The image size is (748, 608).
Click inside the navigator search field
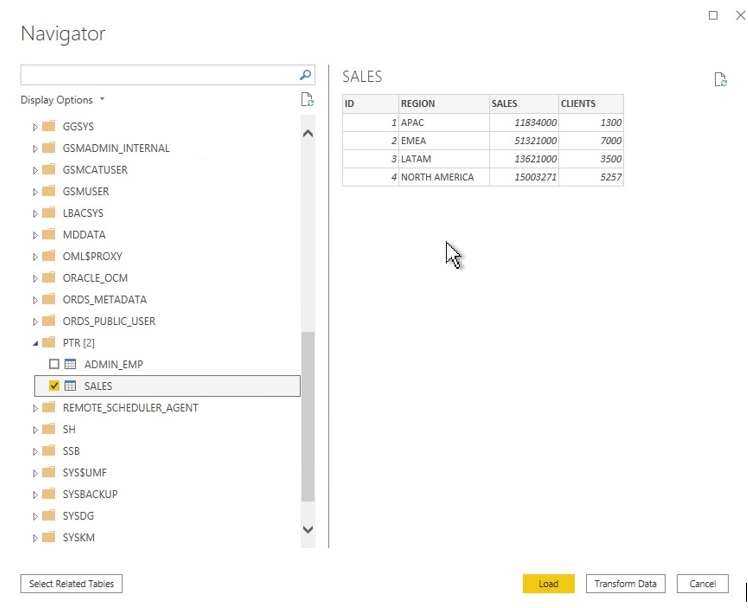[158, 75]
